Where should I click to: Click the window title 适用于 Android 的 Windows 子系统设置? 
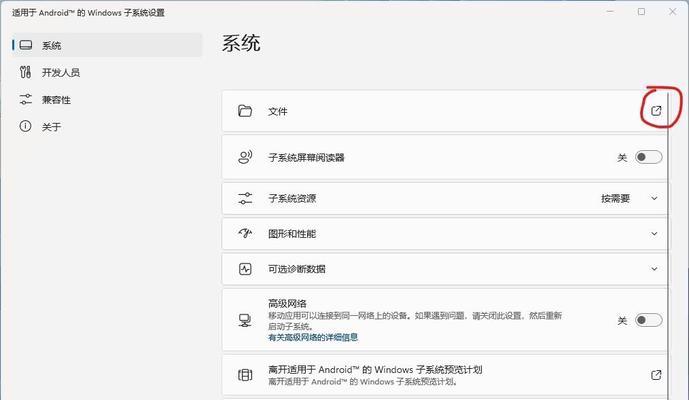click(88, 13)
